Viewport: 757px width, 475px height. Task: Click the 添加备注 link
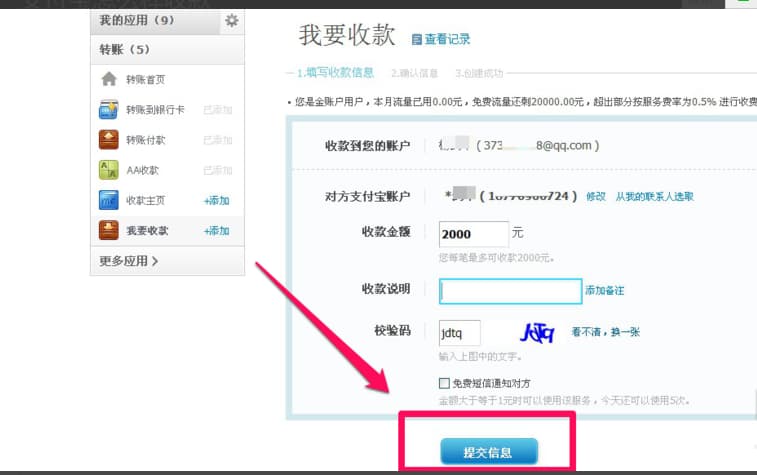coord(605,291)
